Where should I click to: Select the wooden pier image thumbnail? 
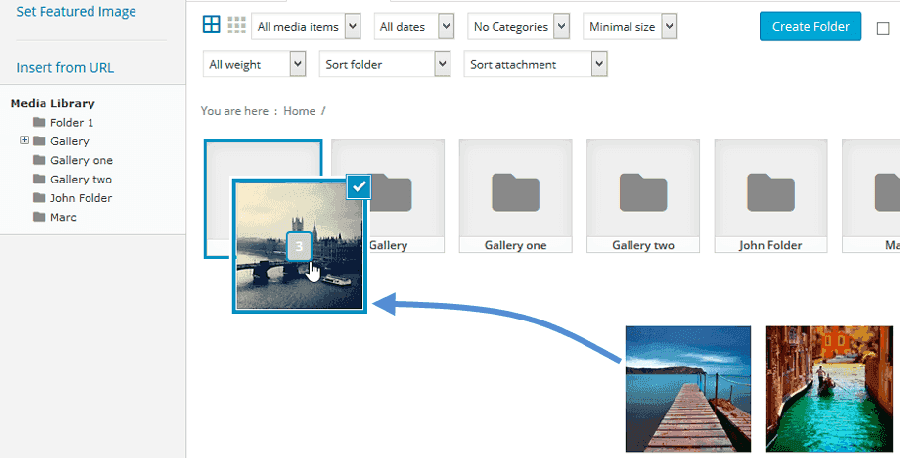688,388
